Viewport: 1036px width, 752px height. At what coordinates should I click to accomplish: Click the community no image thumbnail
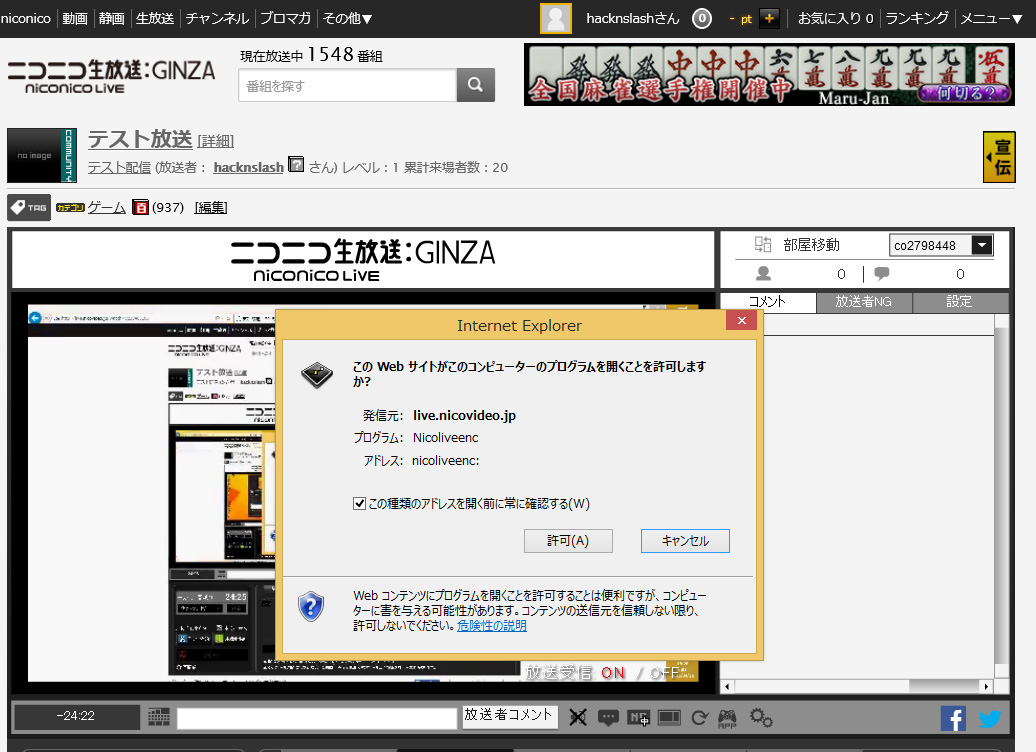point(42,155)
